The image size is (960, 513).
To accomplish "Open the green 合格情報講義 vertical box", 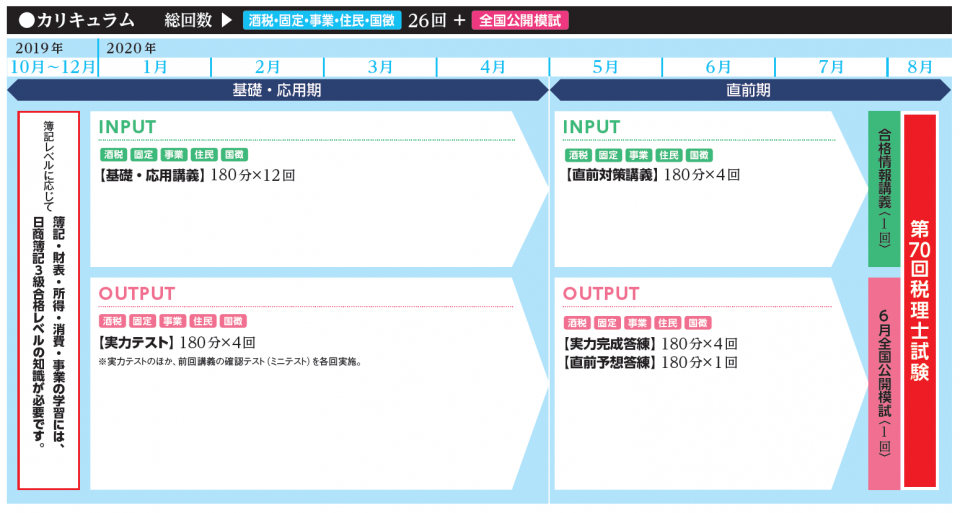I will coord(884,189).
